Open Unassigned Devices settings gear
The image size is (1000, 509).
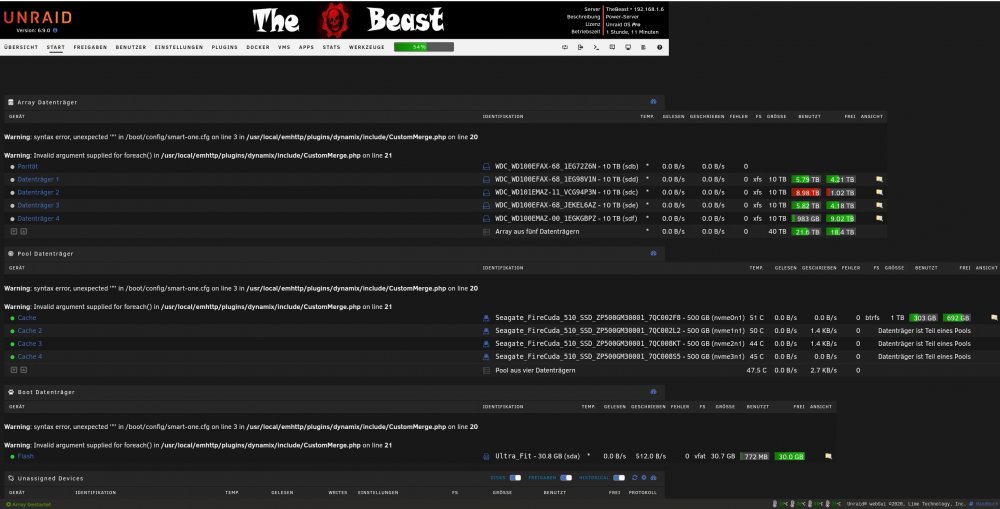point(644,477)
